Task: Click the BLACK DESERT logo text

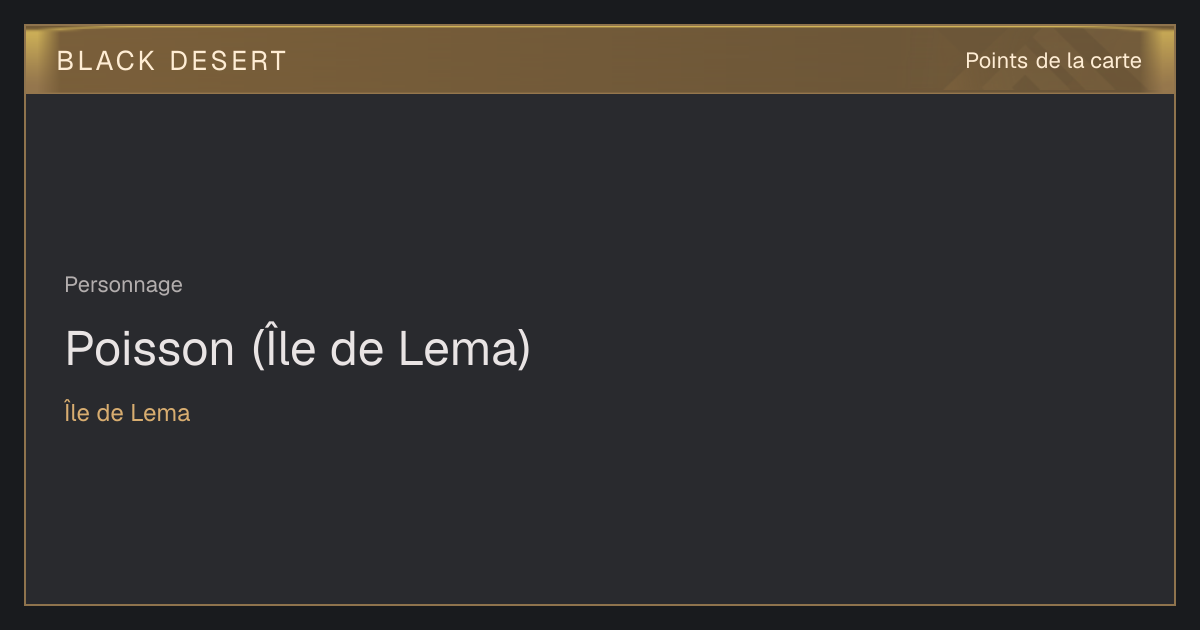Action: click(172, 61)
